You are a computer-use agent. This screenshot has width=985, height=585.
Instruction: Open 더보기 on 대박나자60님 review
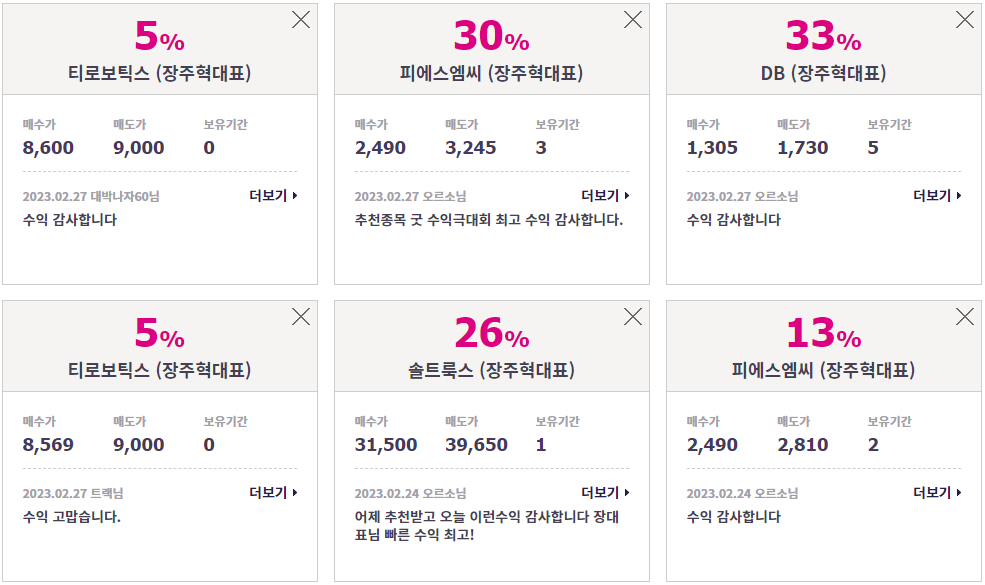[x=273, y=195]
